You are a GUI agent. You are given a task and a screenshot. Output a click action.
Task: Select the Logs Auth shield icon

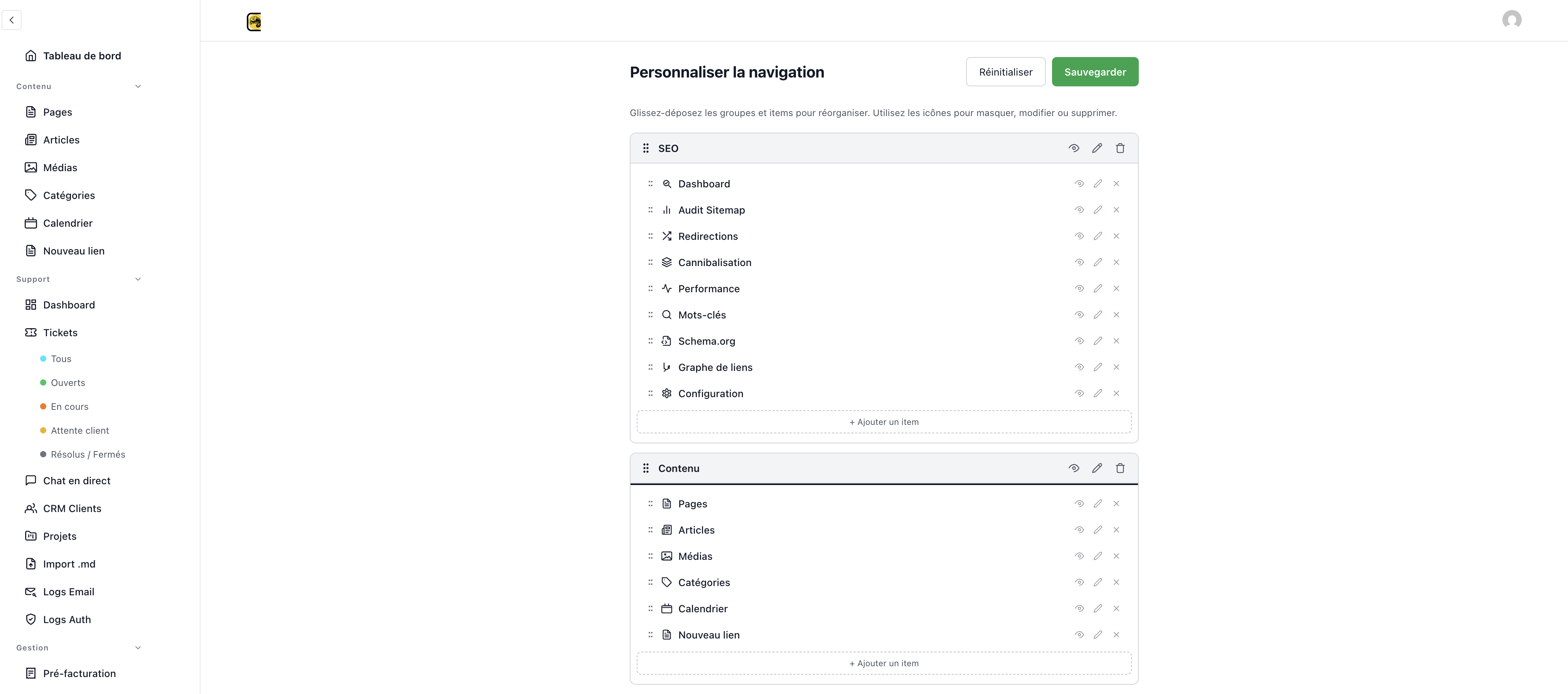pyautogui.click(x=31, y=619)
